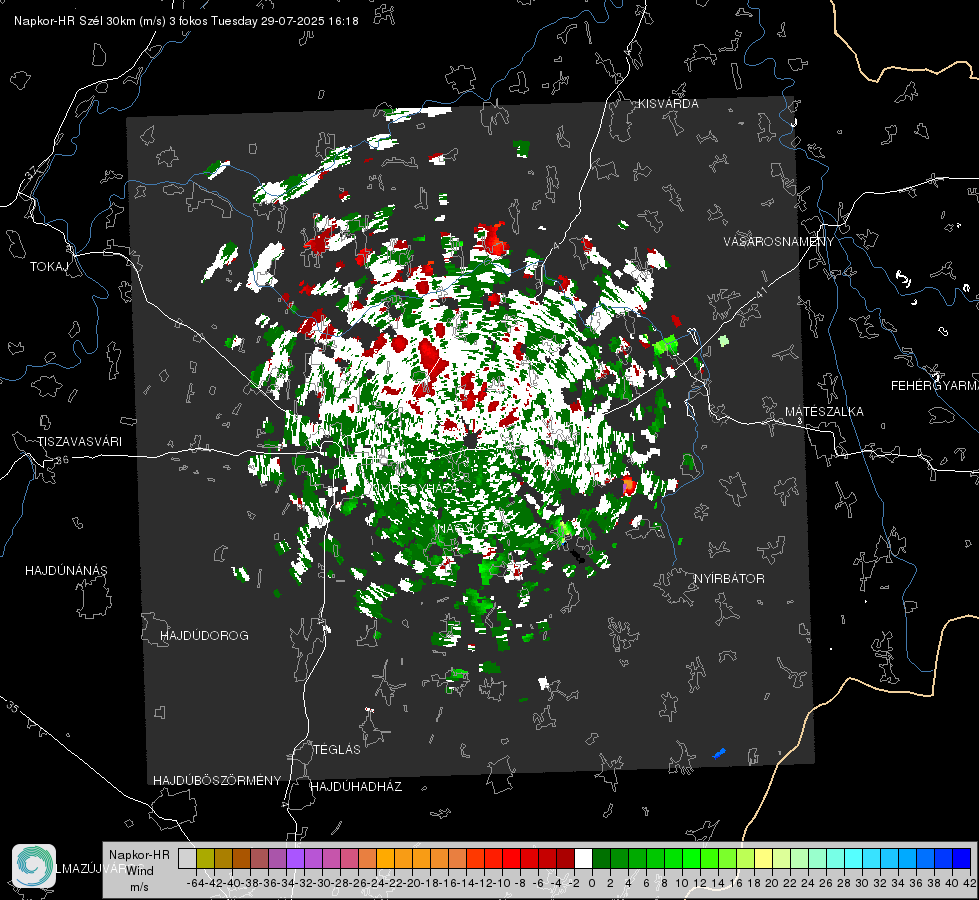The width and height of the screenshot is (979, 900).
Task: Click the HAJDÚNÁNÁS town label
Action: [x=66, y=571]
